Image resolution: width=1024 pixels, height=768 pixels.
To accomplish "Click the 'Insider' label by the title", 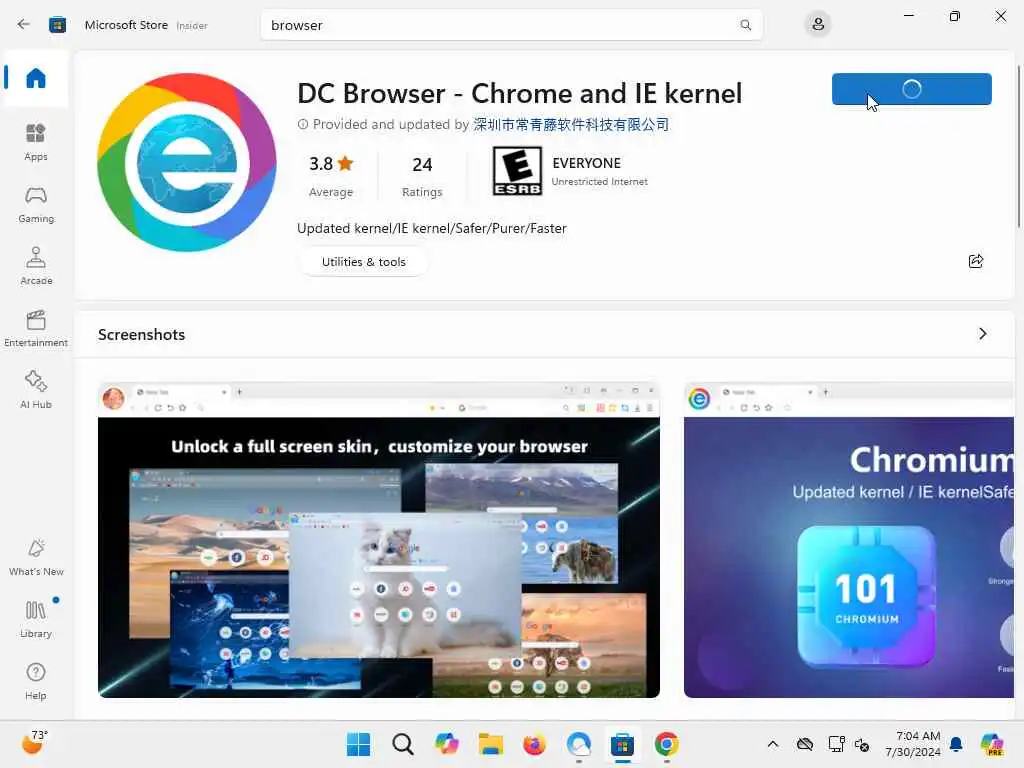I will pos(192,25).
